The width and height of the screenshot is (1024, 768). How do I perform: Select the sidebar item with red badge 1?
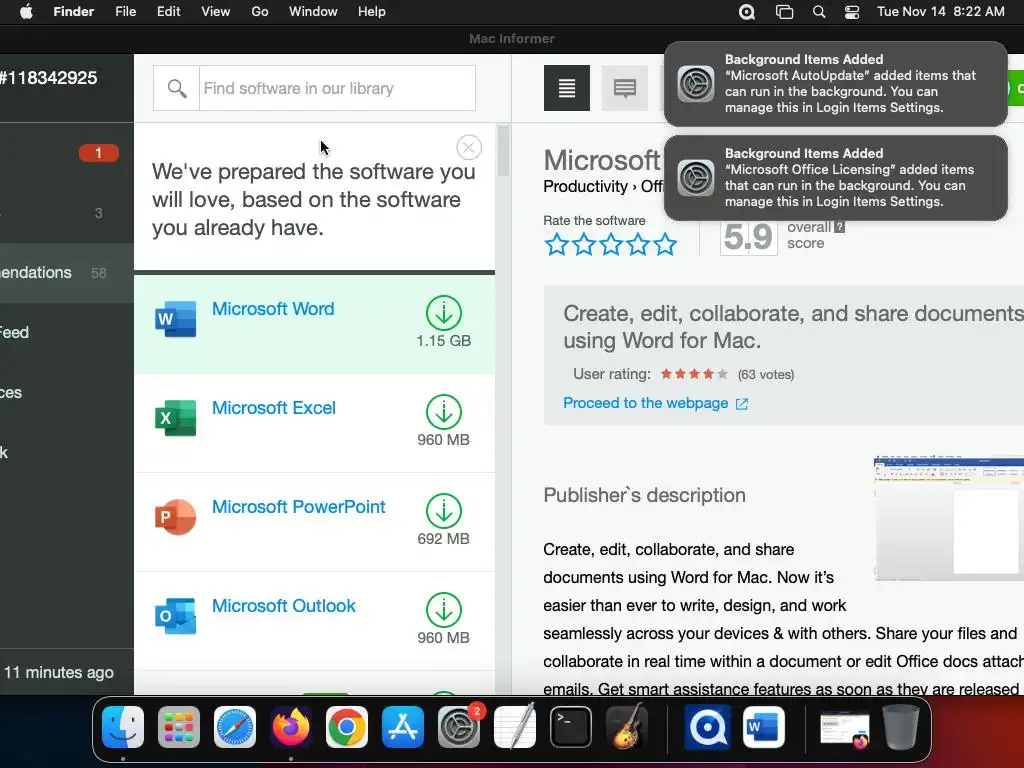click(x=67, y=153)
